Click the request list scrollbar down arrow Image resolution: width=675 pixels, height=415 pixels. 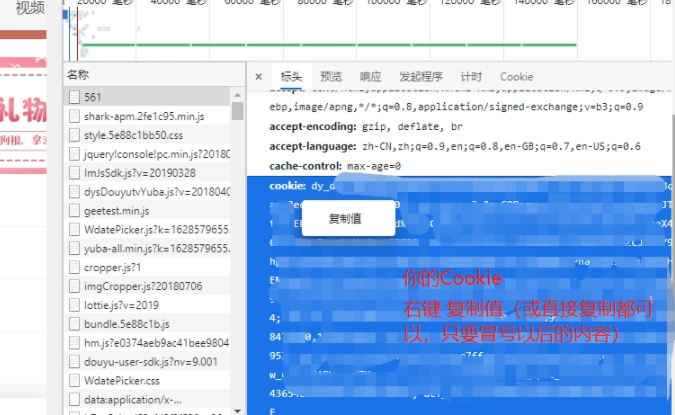point(238,411)
